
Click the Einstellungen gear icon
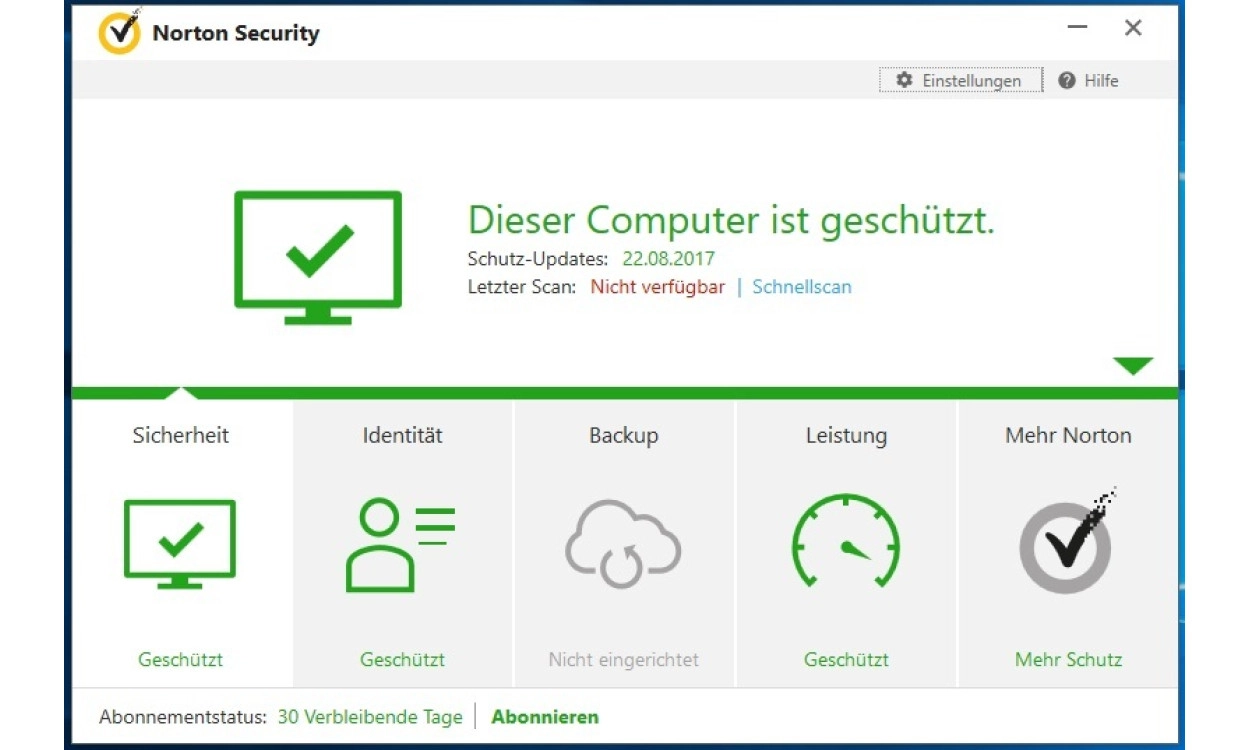[904, 80]
